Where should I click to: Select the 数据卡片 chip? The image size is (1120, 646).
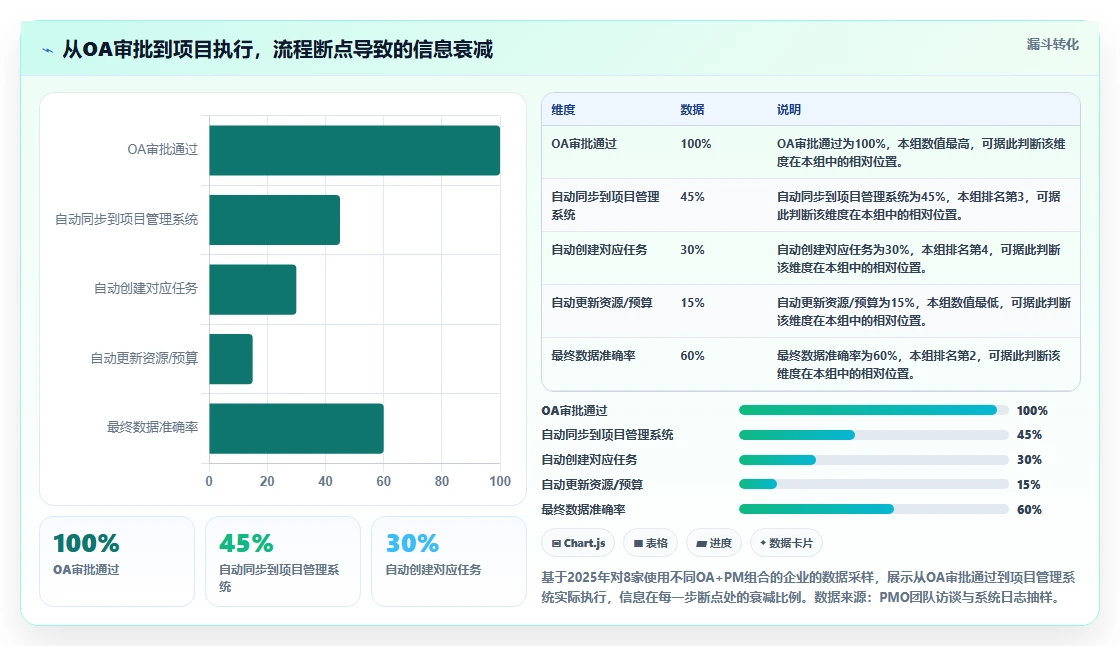786,543
